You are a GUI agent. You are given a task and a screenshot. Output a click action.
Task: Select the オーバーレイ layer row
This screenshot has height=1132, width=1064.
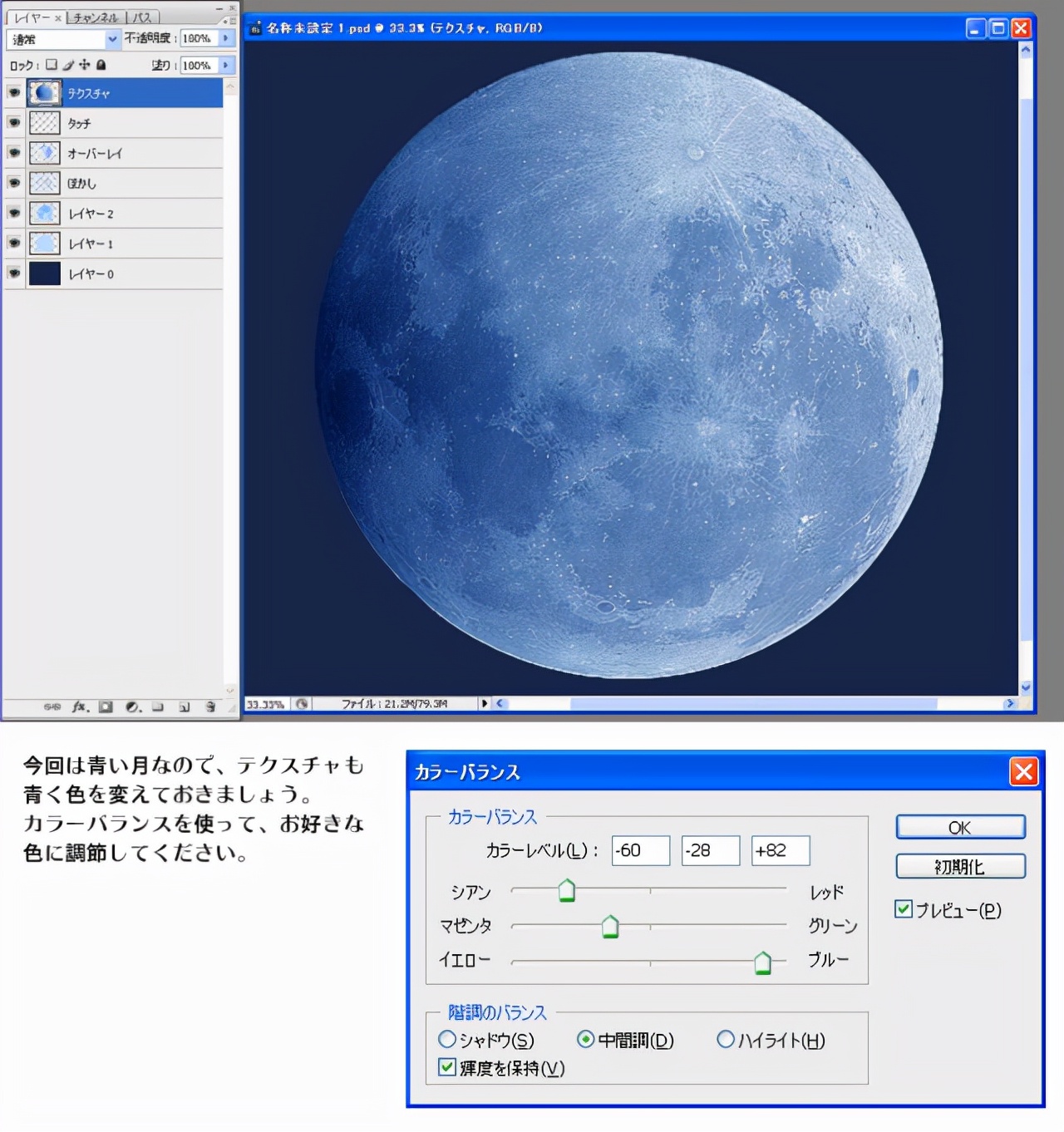[114, 153]
